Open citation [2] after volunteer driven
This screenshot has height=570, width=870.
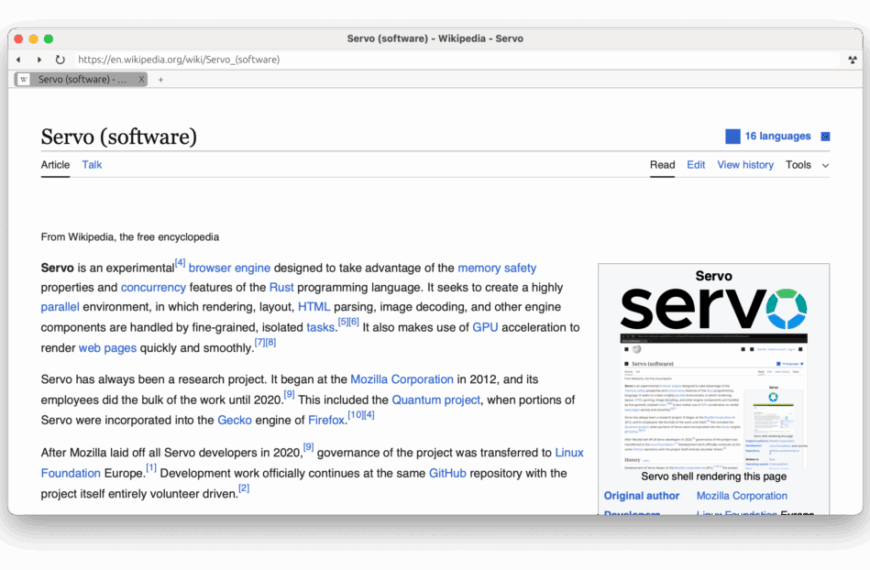pyautogui.click(x=244, y=488)
